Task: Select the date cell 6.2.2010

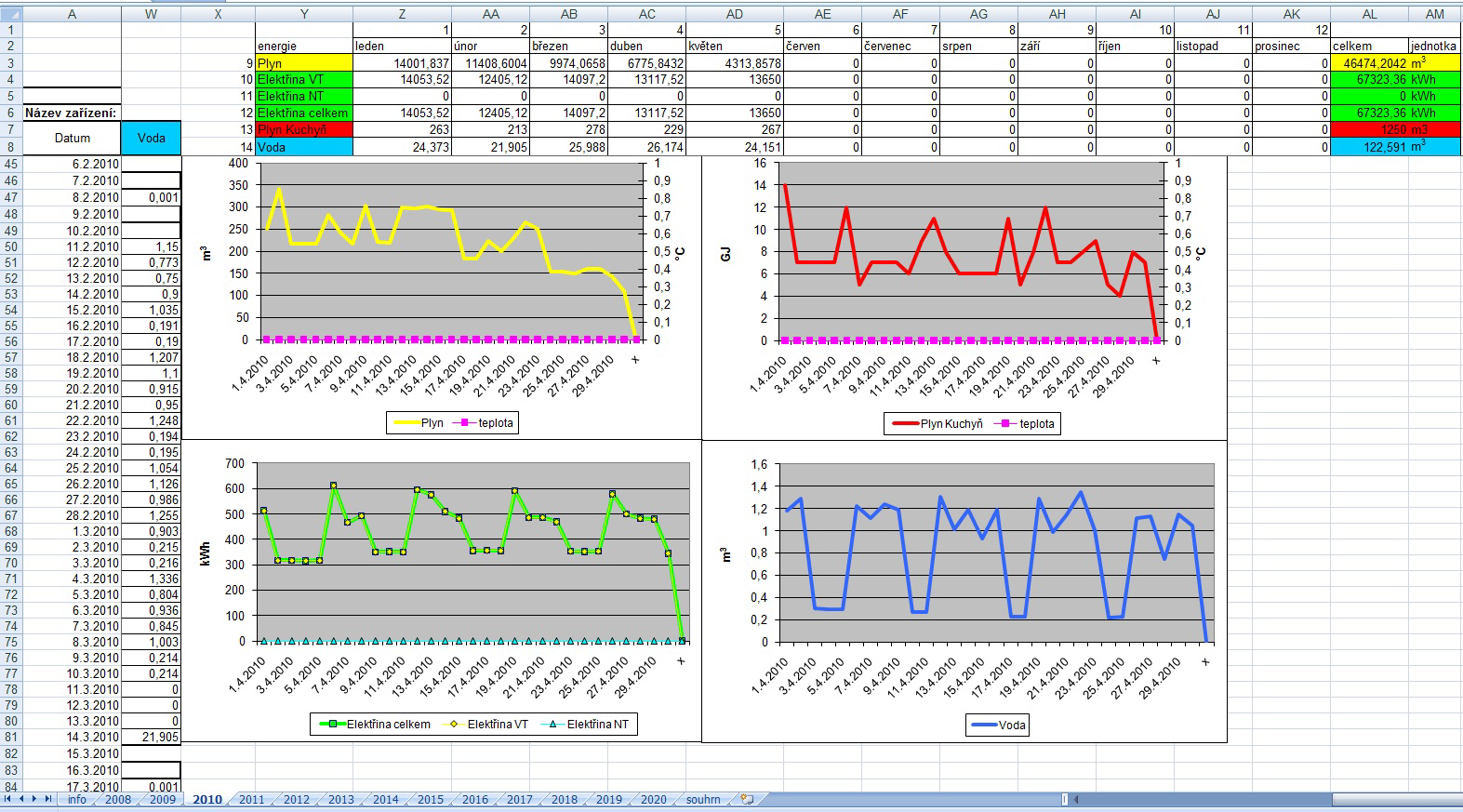Action: pyautogui.click(x=72, y=165)
